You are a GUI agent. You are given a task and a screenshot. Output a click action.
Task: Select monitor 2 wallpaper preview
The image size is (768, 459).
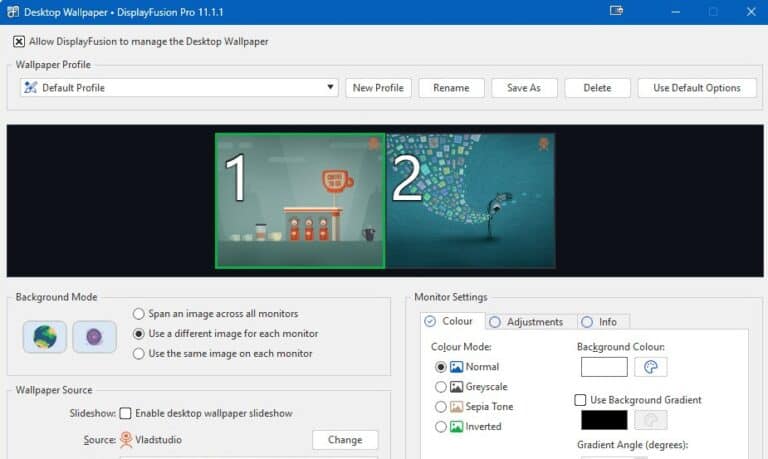[471, 201]
